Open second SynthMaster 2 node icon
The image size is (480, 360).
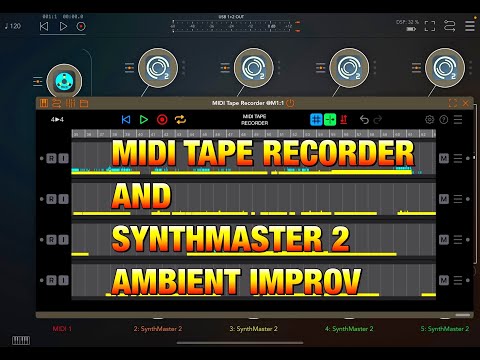pos(254,68)
